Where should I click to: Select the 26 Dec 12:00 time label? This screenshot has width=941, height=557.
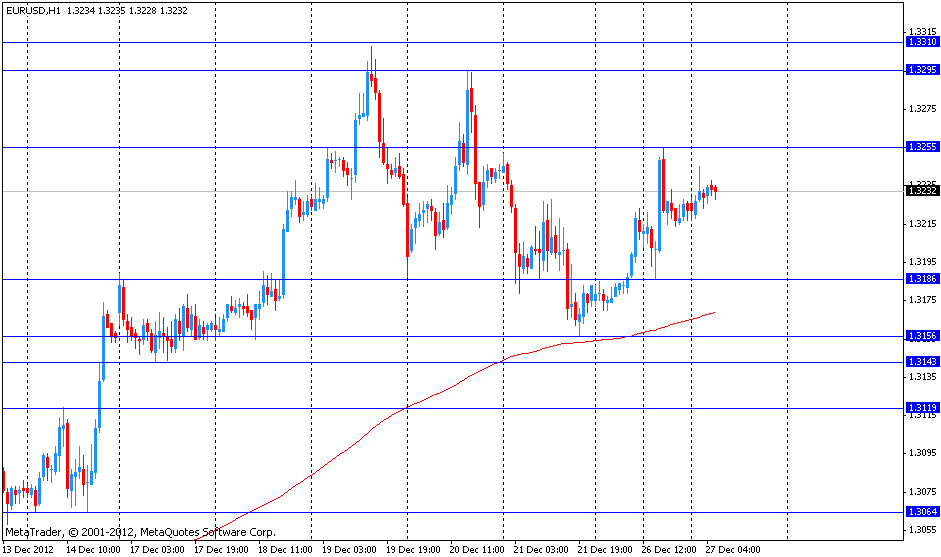(x=669, y=549)
